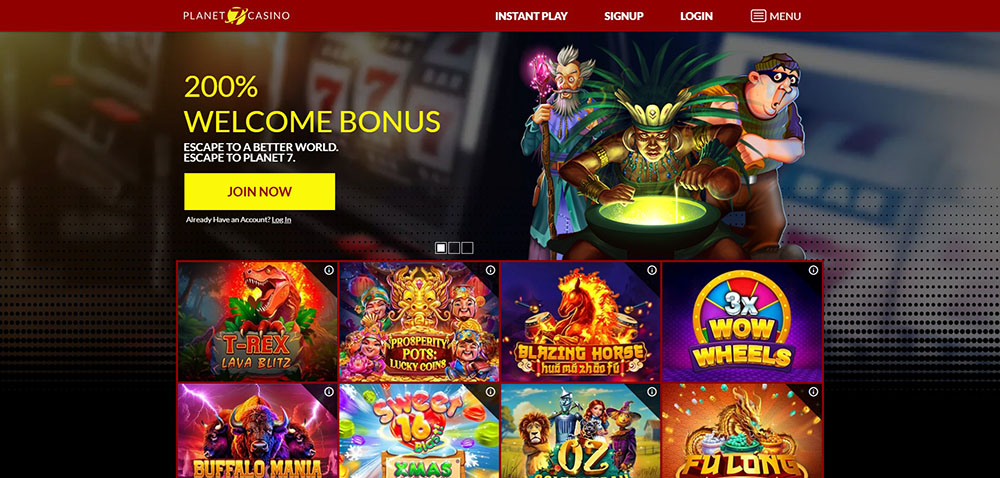Select the second carousel slide indicator
1000x478 pixels.
tap(454, 248)
